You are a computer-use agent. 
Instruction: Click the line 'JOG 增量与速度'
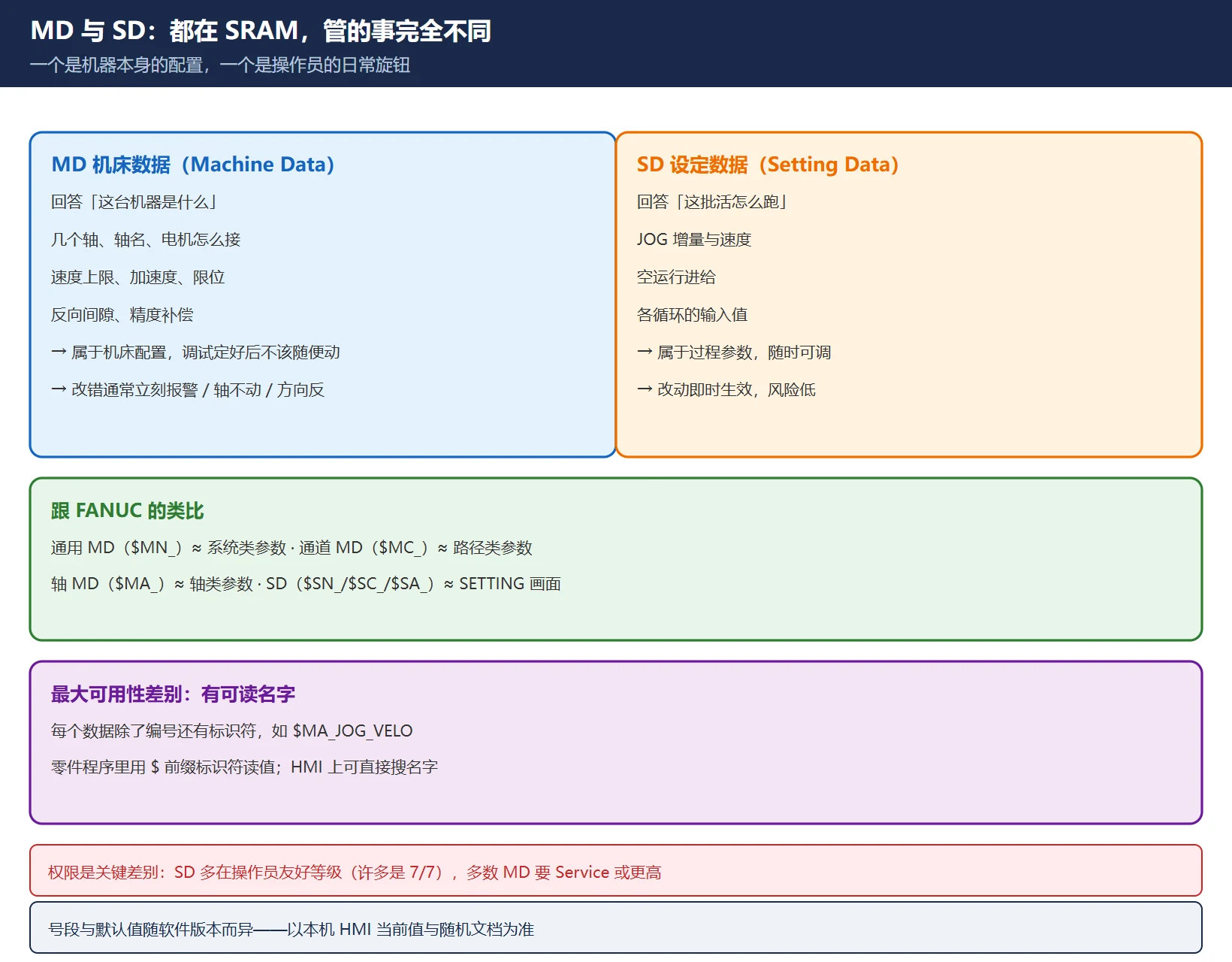click(694, 240)
